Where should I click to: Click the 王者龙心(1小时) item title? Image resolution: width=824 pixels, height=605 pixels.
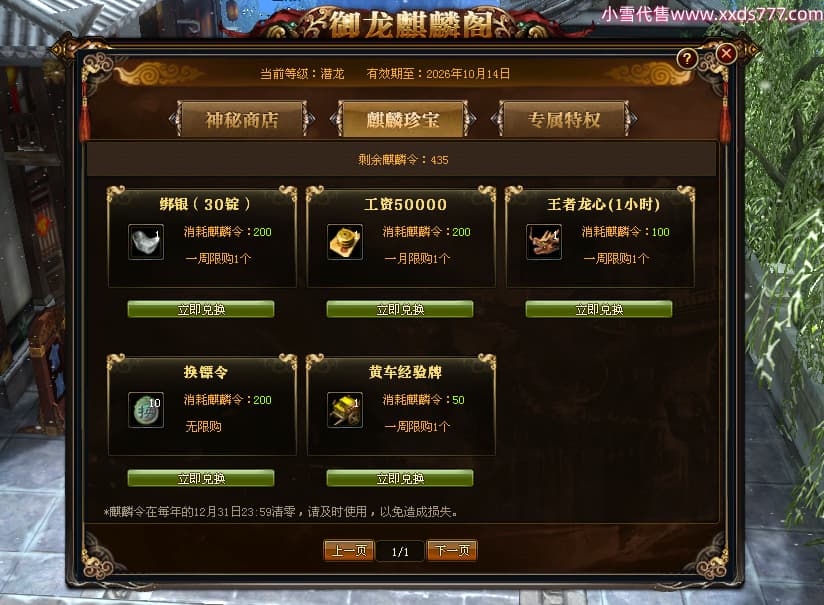point(604,204)
